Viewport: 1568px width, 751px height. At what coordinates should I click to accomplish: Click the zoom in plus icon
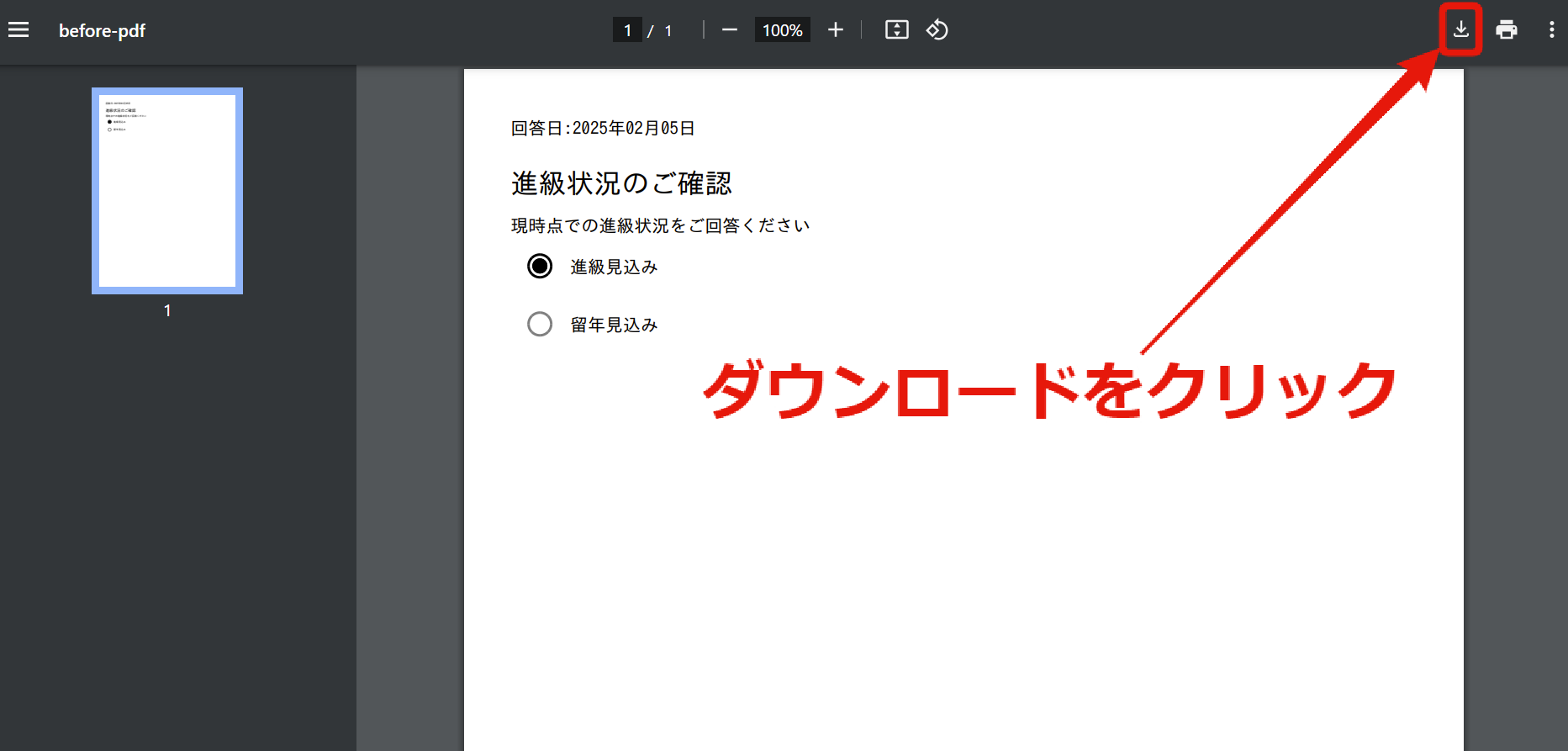[835, 30]
